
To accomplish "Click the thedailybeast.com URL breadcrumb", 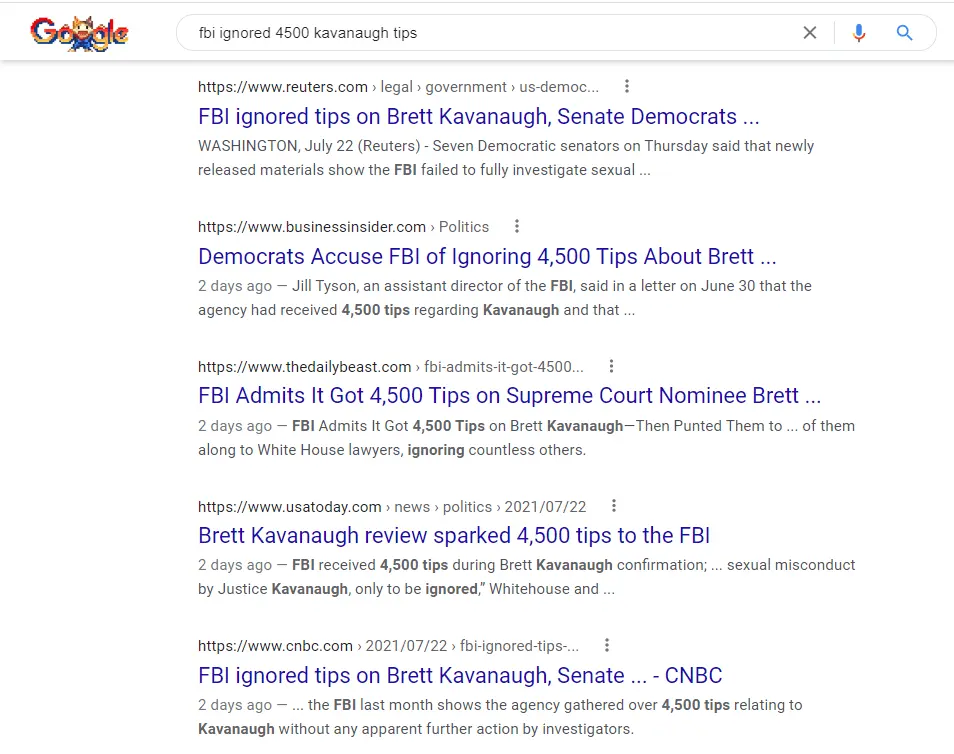I will tap(390, 367).
